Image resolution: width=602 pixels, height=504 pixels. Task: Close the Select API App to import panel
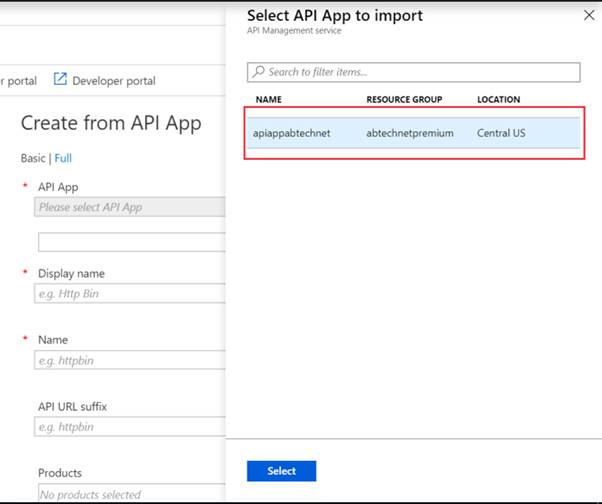coord(589,15)
